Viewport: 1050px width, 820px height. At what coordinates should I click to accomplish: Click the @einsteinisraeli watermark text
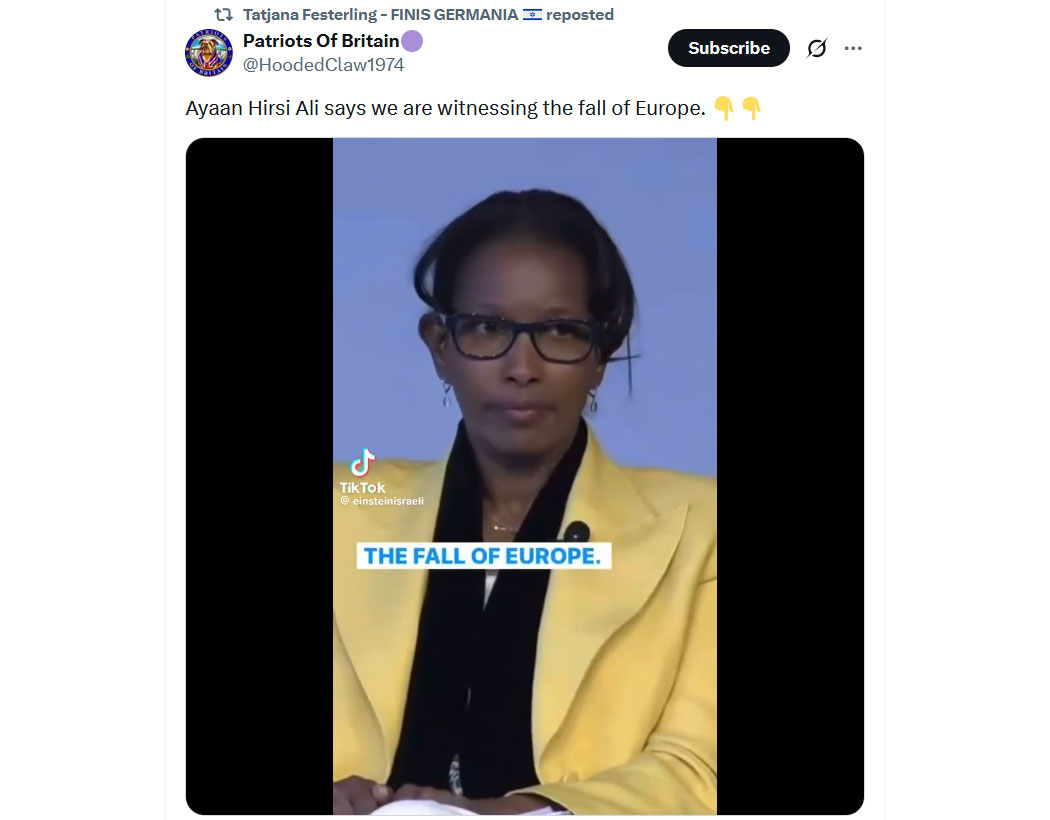tap(382, 501)
